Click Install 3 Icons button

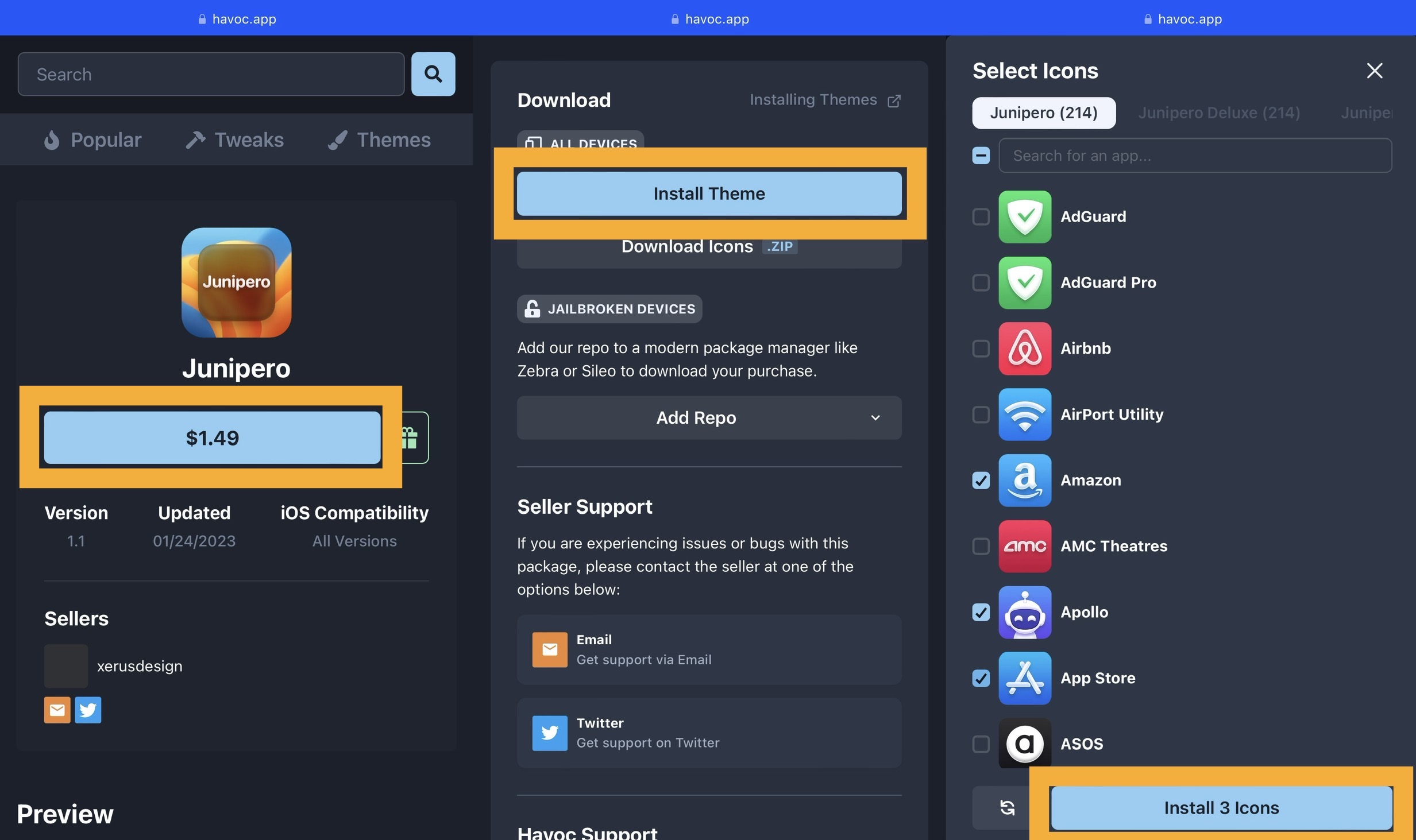pyautogui.click(x=1221, y=808)
